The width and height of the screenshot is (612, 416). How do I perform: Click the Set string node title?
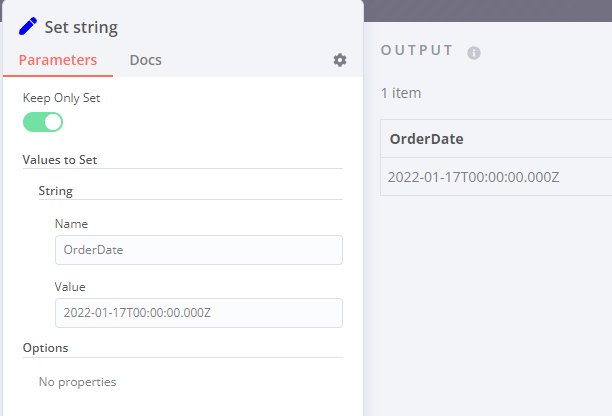[x=81, y=27]
